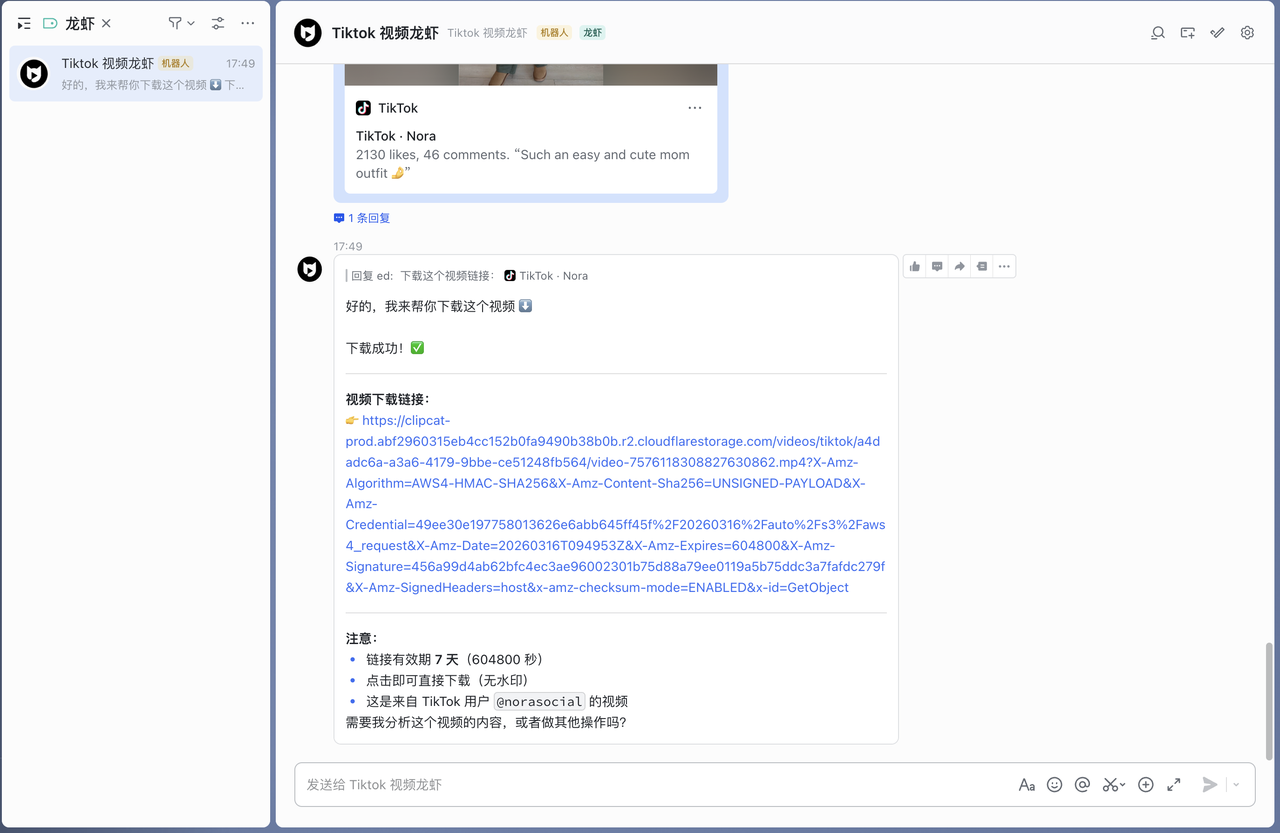Click the @norasocial username chip
This screenshot has width=1280, height=833.
pos(539,702)
